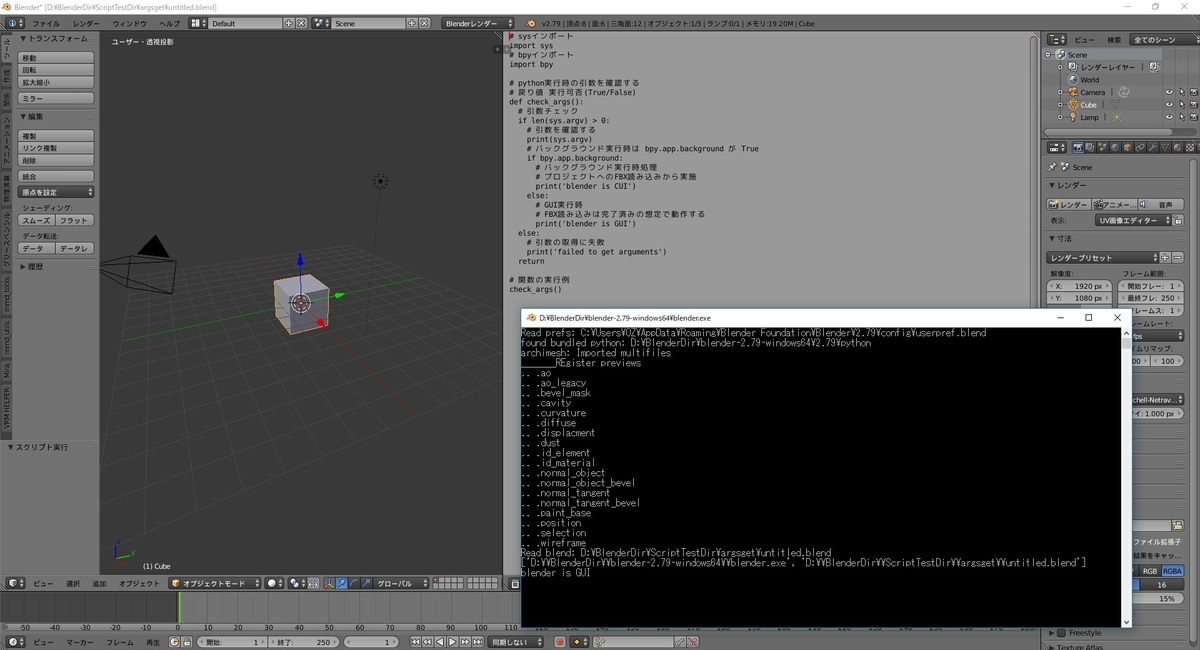Toggle Cube selectability arrow in outliner

tap(1181, 104)
